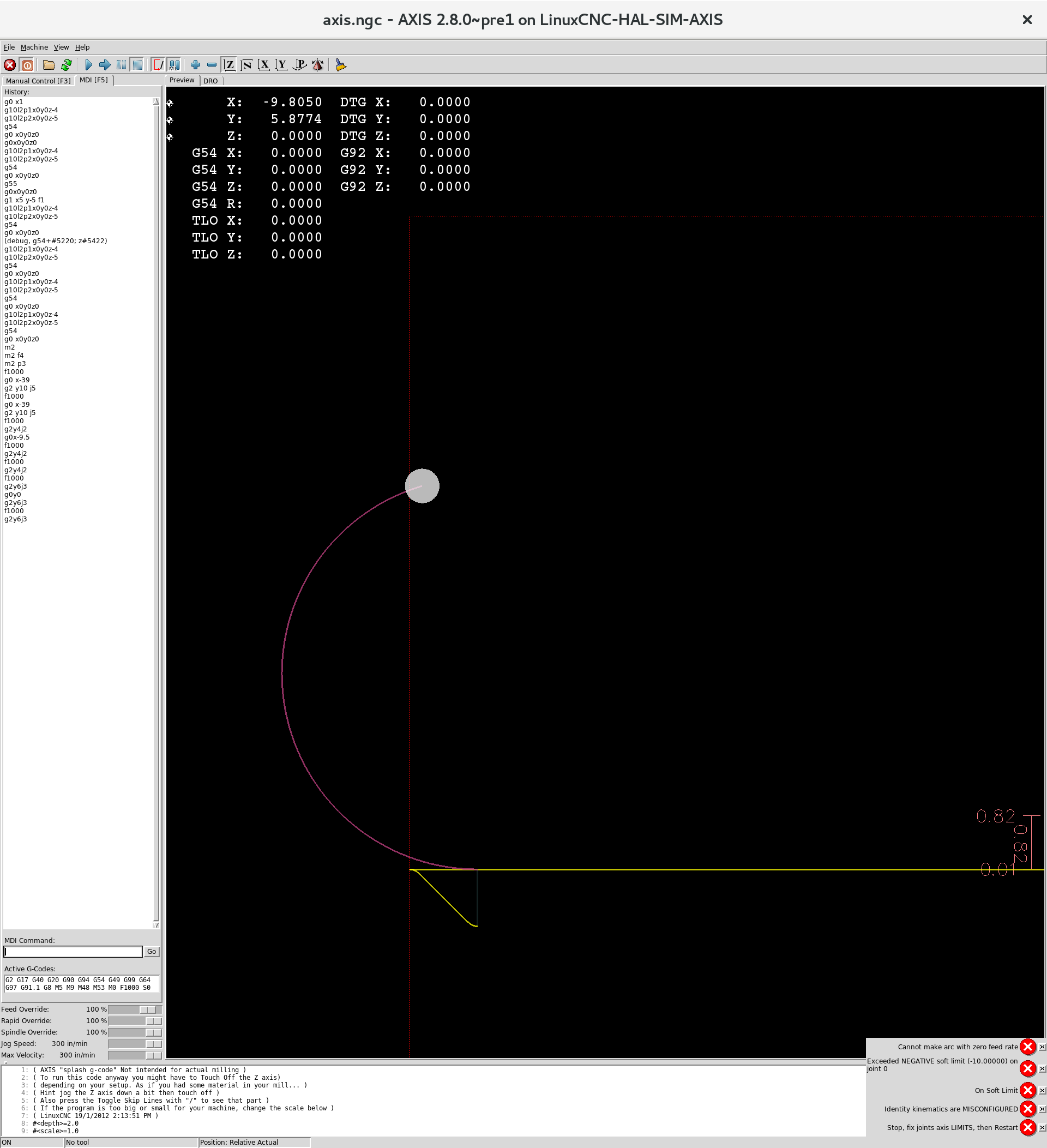1047x1148 pixels.
Task: Dismiss 'Cannot make arc with zero feed rate'
Action: [1042, 1047]
